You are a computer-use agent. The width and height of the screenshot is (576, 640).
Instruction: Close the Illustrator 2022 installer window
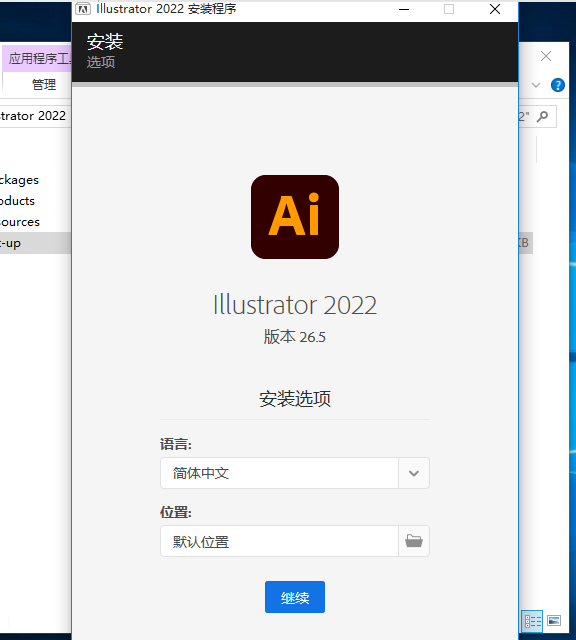(495, 9)
